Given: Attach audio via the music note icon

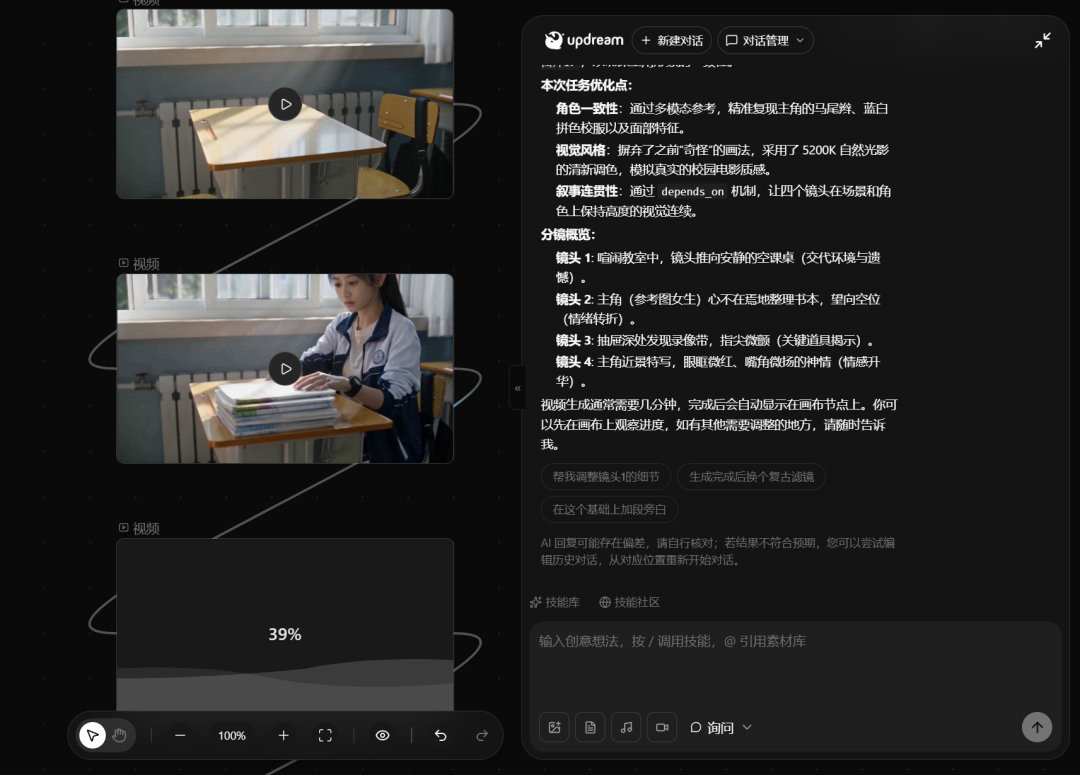Looking at the screenshot, I should 626,727.
